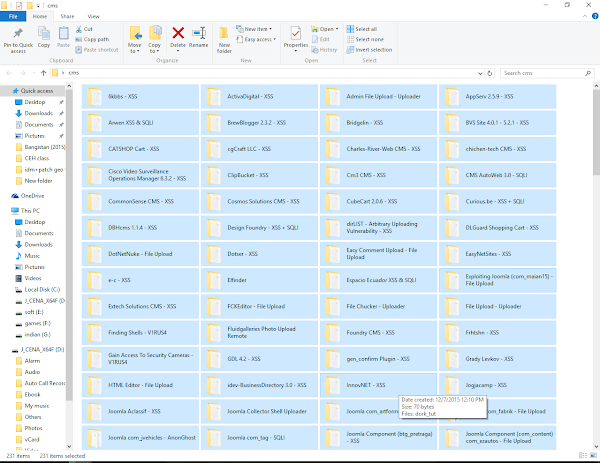
Task: Expand the address bar history dropdown
Action: [480, 73]
